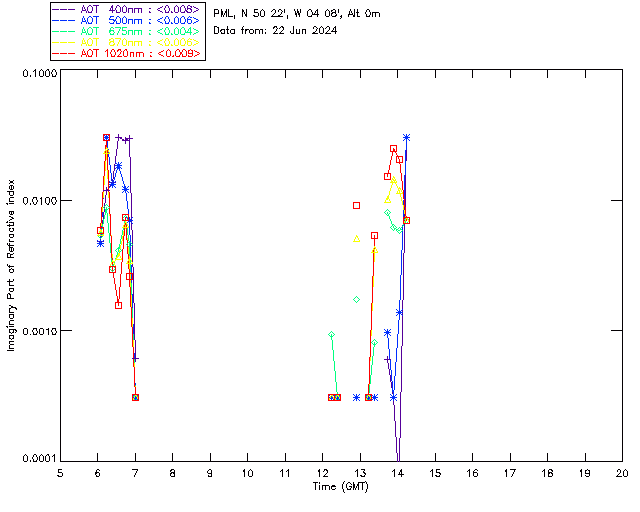Click the topmost blue asterisk marker after 14 GMT
Image resolution: width=640 pixels, height=512 pixels.
(x=406, y=138)
